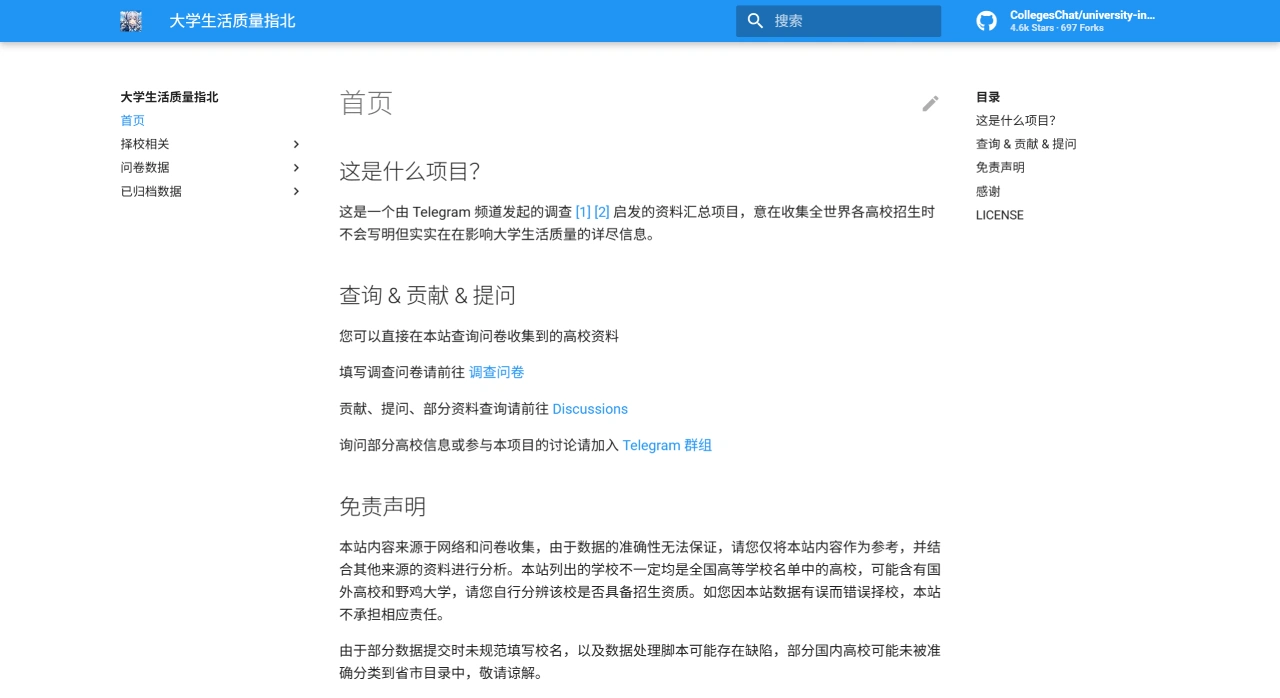Focus the 搜索 search input field
The image size is (1280, 698).
pyautogui.click(x=838, y=21)
